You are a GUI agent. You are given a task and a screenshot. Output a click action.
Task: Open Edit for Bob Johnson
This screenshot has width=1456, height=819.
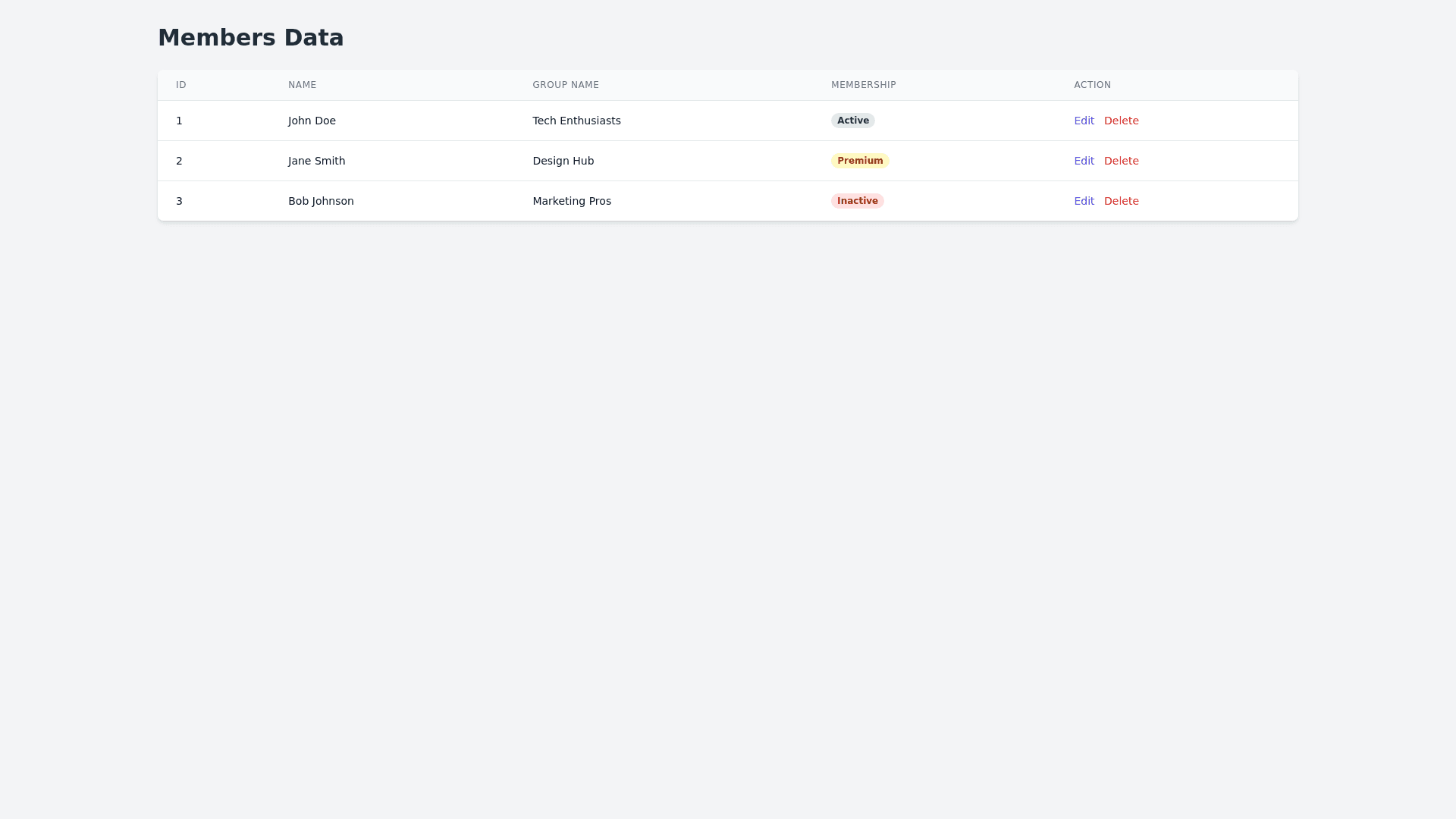1084,201
